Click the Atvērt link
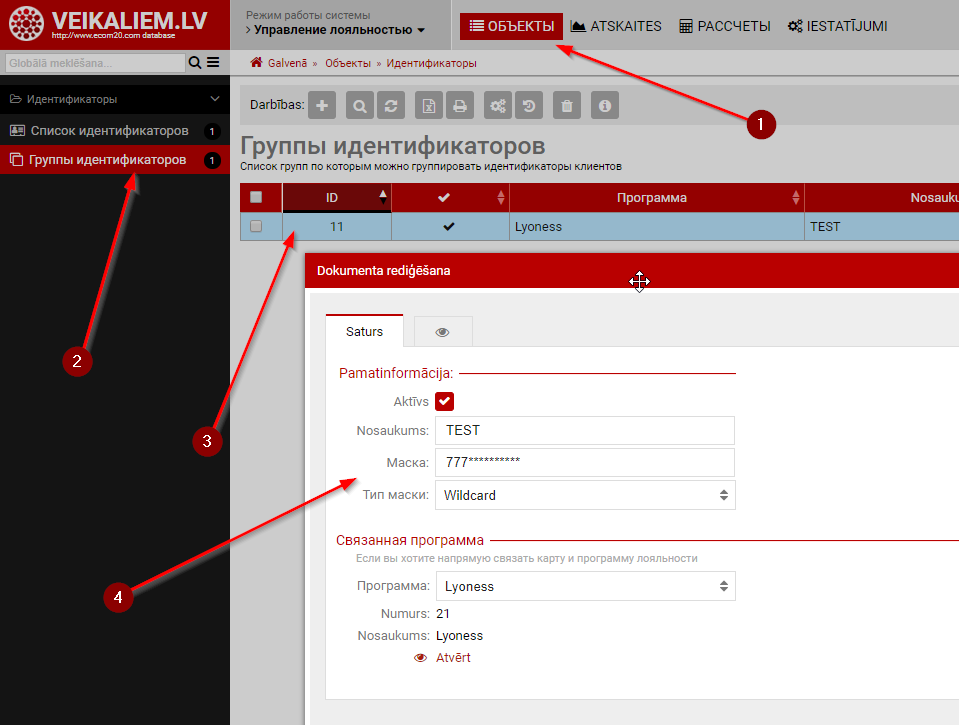 (452, 658)
